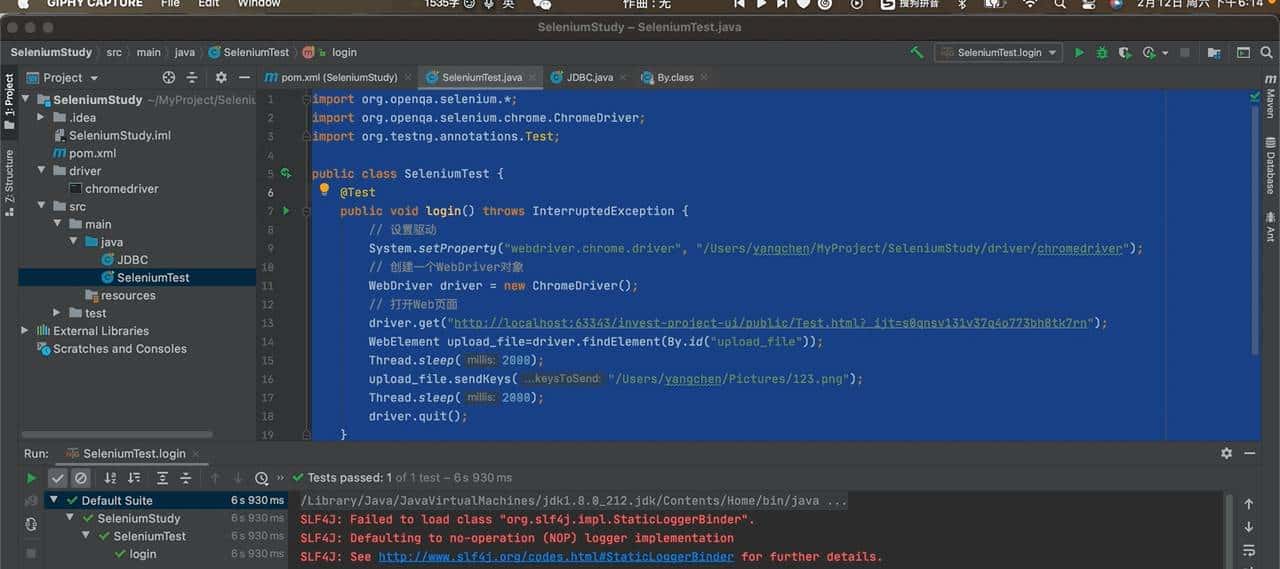Run with Coverage from the top toolbar

click(x=1125, y=52)
